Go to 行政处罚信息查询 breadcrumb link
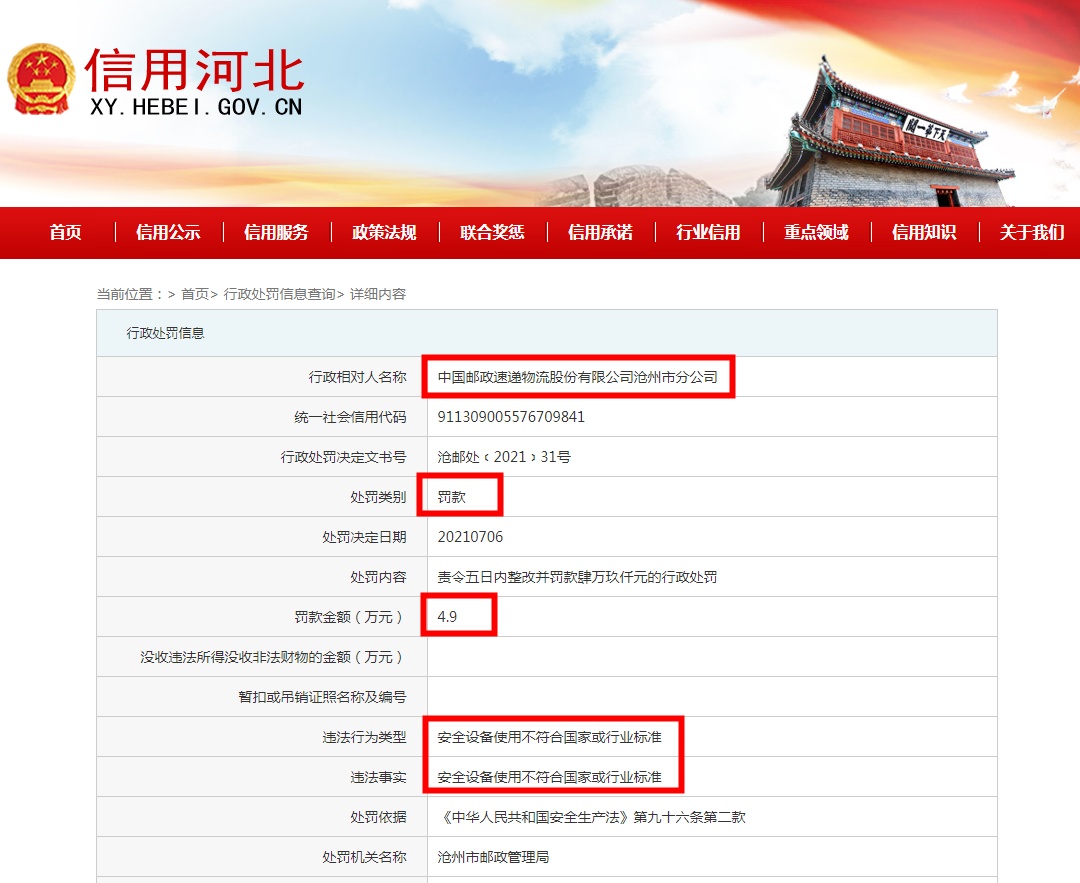Screen dimensions: 1080x883 [x=279, y=294]
